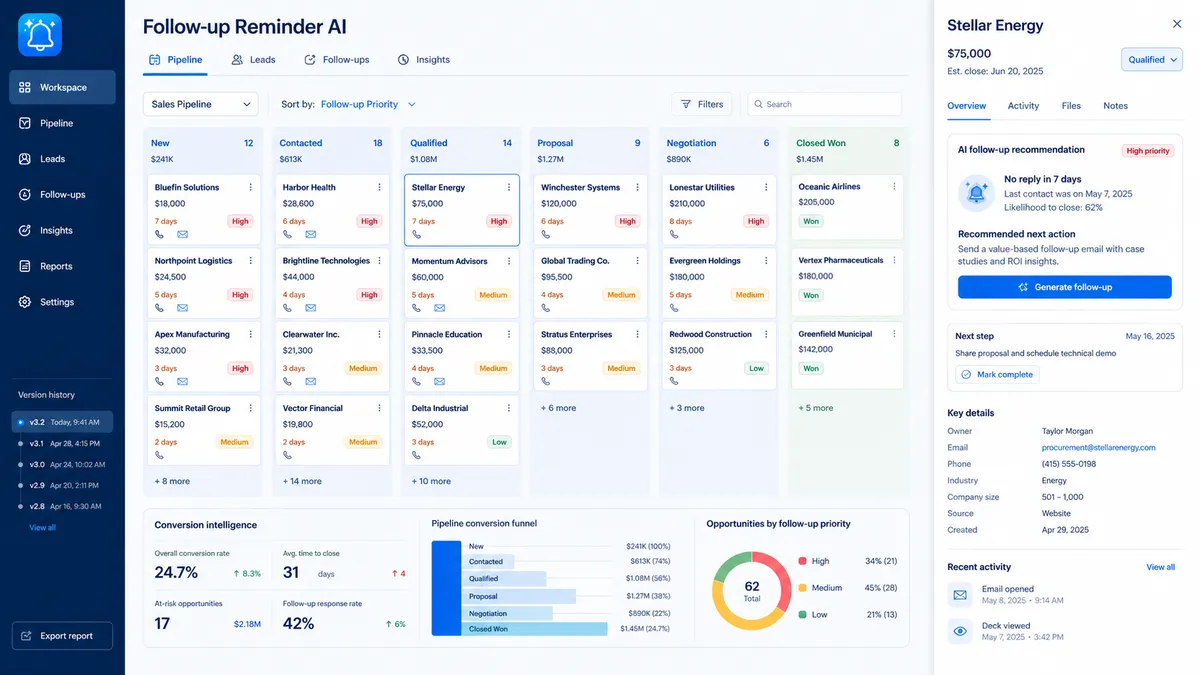Expand + 10 more in Qualified column
This screenshot has width=1200, height=675.
(431, 481)
